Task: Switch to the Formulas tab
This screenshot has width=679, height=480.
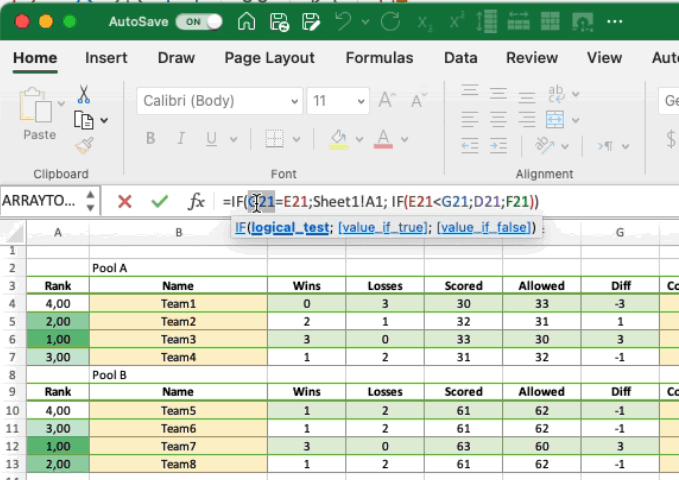Action: point(379,58)
